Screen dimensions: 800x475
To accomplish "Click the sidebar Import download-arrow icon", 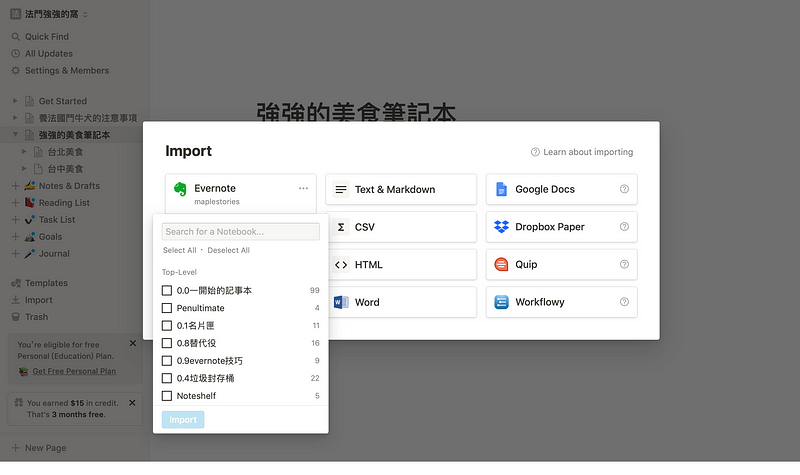I will click(x=16, y=300).
